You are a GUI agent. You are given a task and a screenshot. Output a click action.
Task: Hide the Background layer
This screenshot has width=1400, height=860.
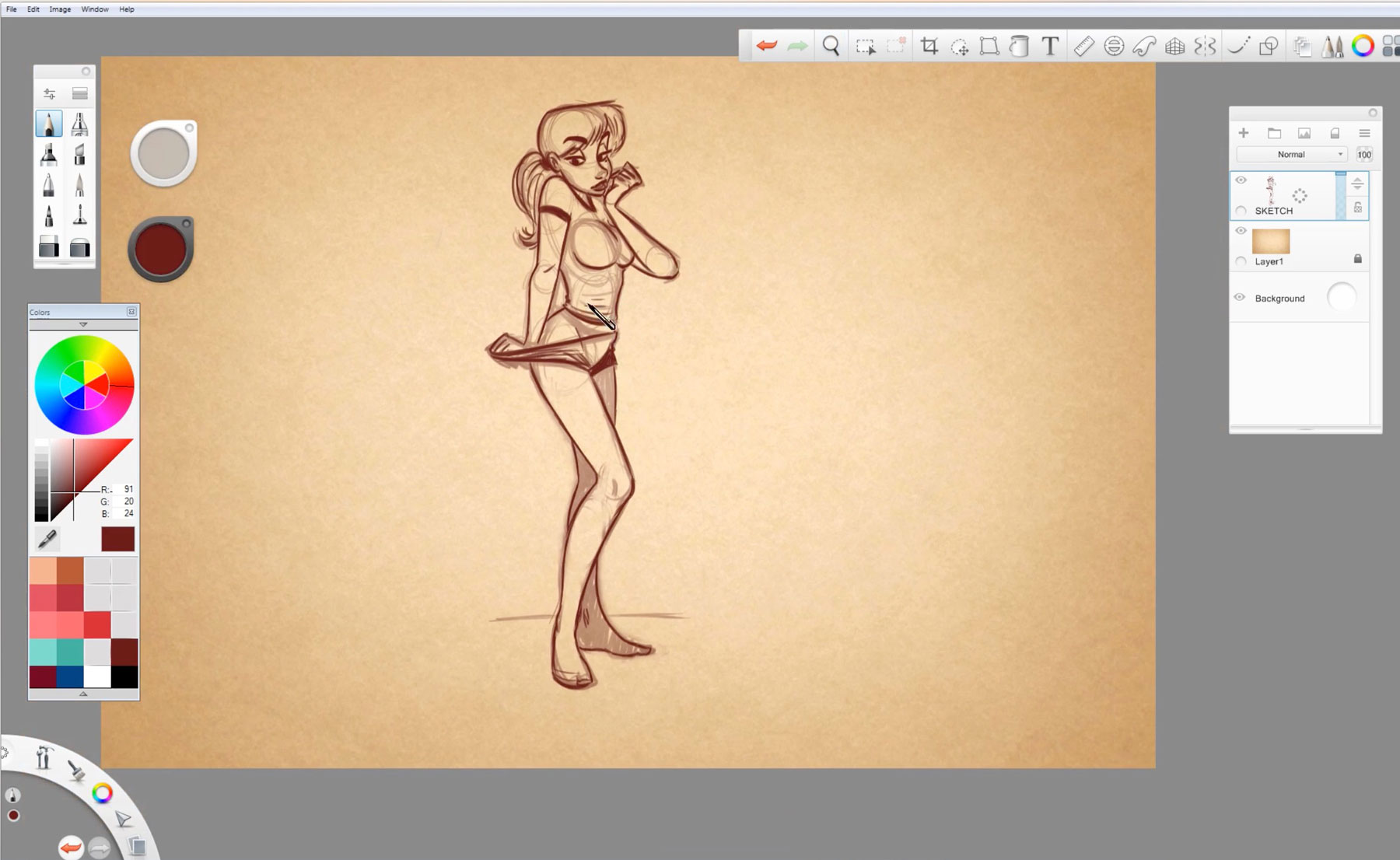[x=1240, y=298]
